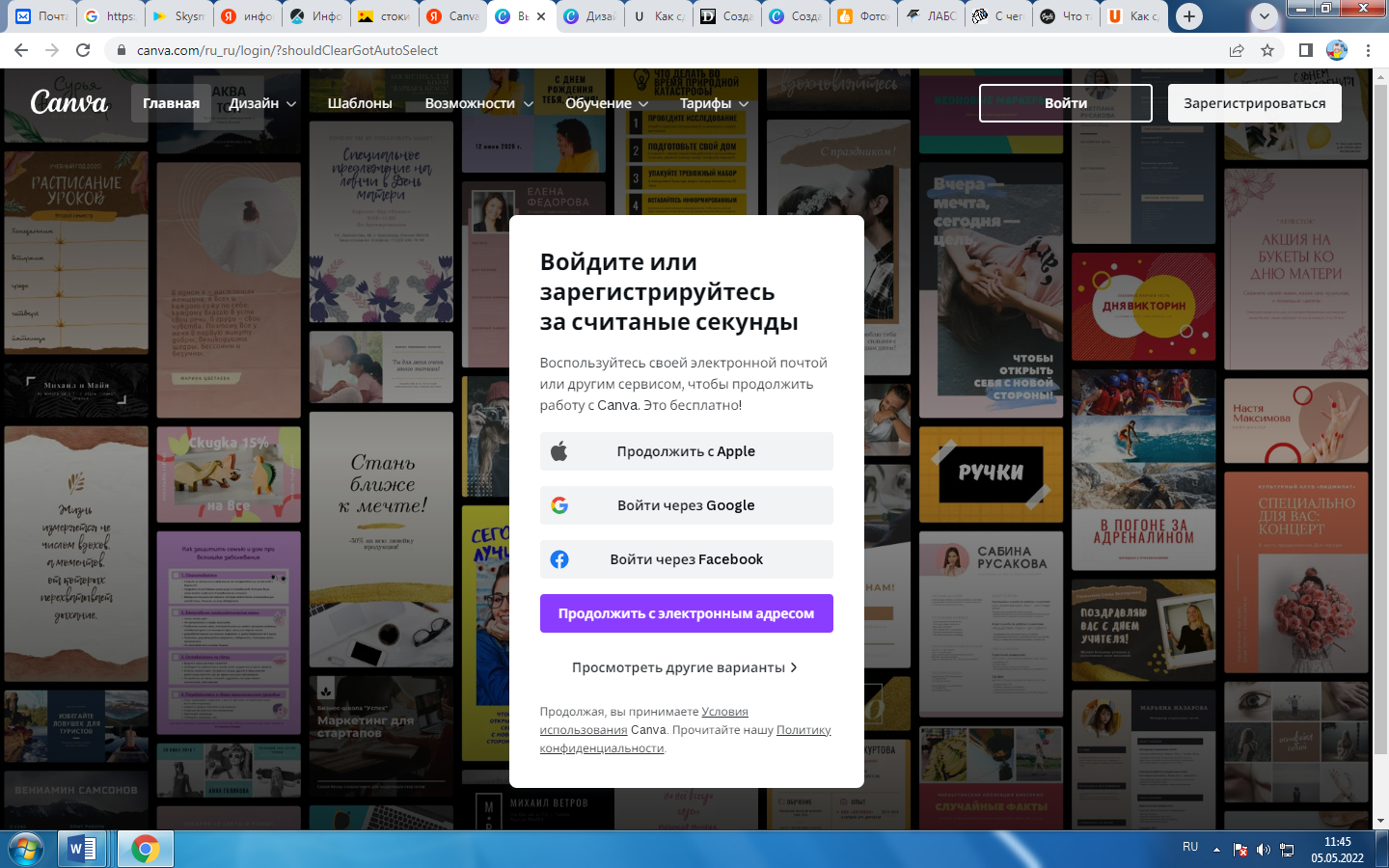Click the share page icon in the address bar
The height and width of the screenshot is (868, 1389).
[x=1237, y=50]
